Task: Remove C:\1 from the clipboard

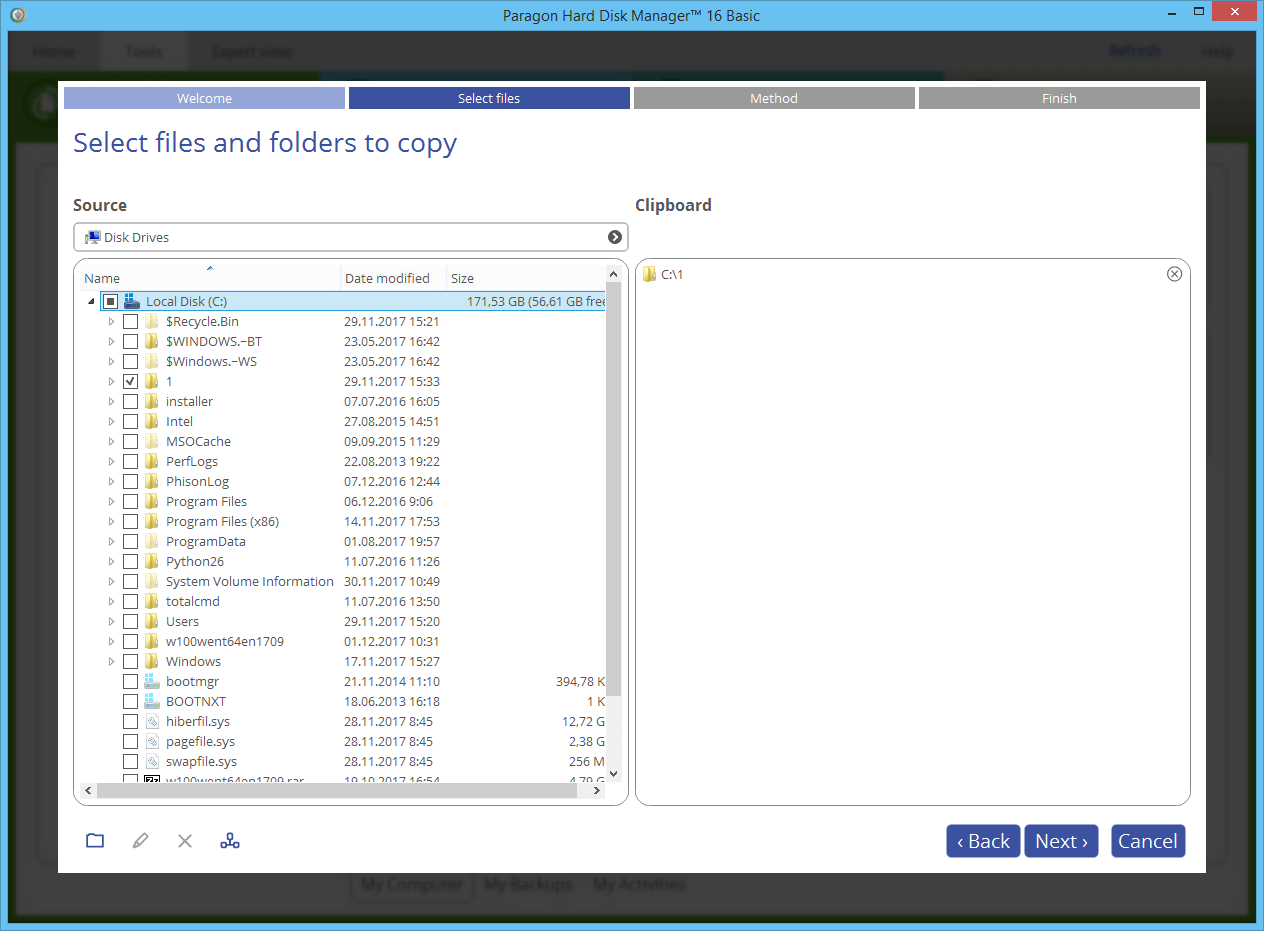Action: click(x=1174, y=274)
